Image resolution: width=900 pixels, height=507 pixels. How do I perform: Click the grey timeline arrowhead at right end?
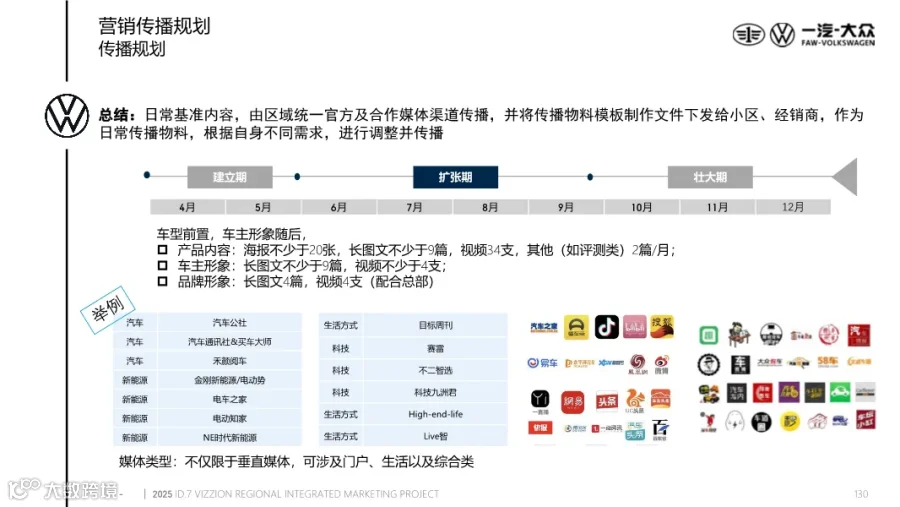coord(845,177)
